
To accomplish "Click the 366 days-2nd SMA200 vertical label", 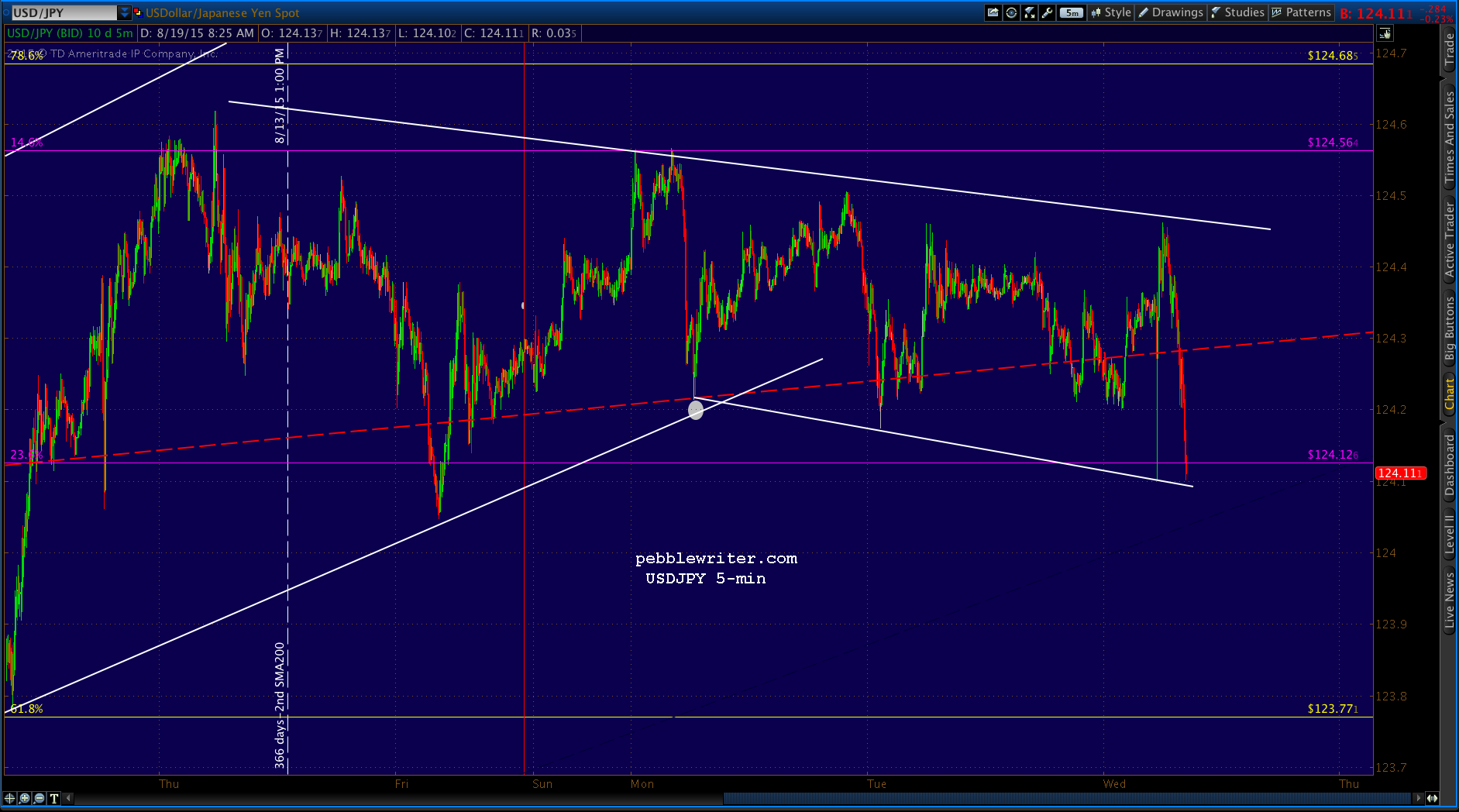I will coord(280,705).
